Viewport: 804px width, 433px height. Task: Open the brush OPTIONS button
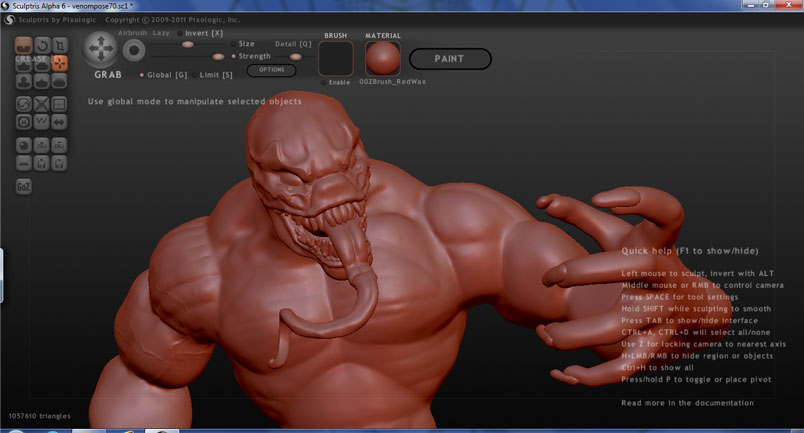click(271, 70)
